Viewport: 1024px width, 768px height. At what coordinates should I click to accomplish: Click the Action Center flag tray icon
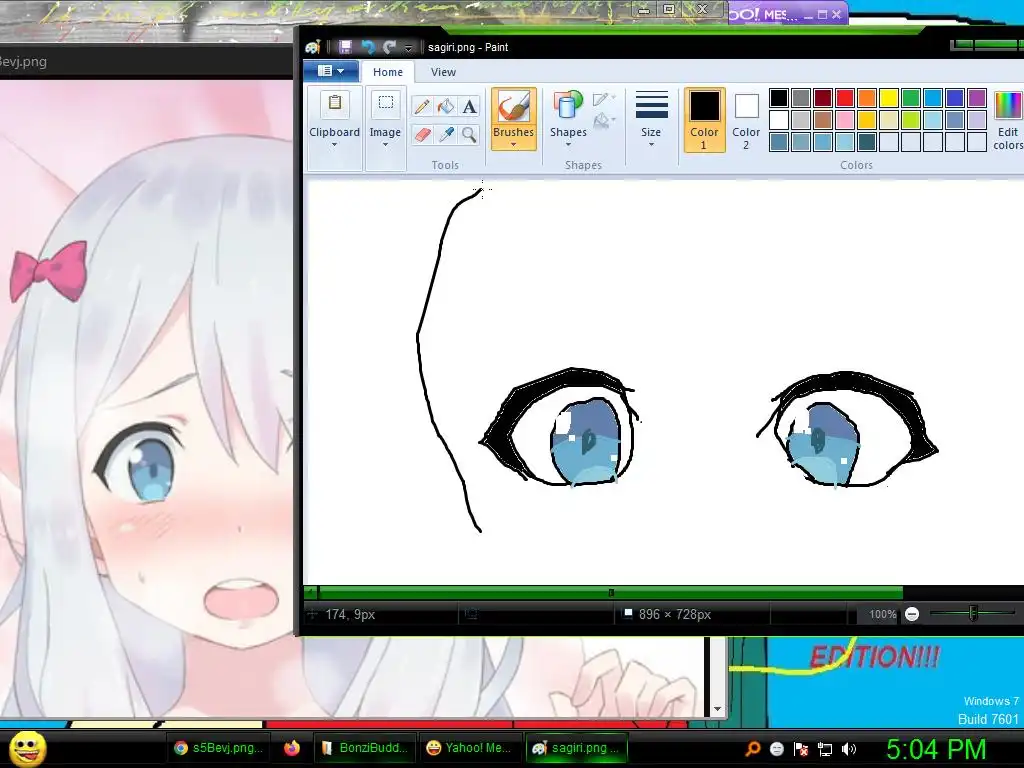point(801,749)
